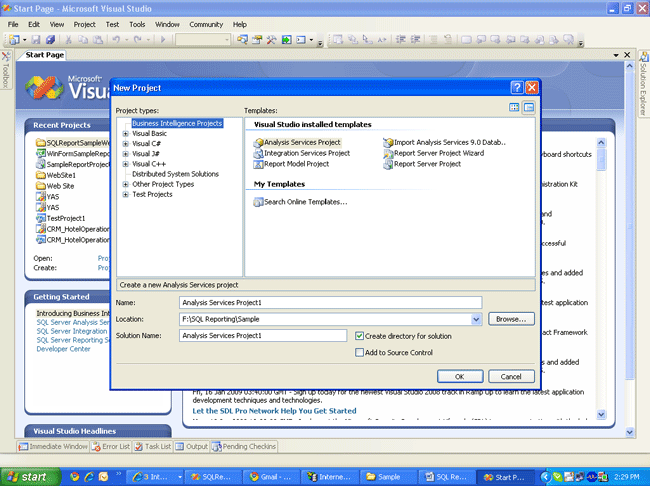Enable Add to Source Control checkbox
Screen dimensions: 650x486
click(359, 352)
